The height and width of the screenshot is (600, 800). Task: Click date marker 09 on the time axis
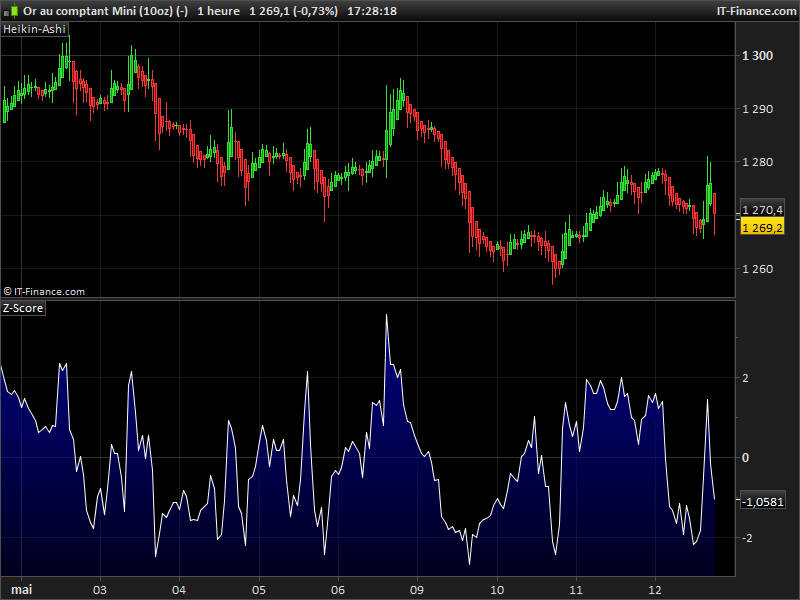417,588
